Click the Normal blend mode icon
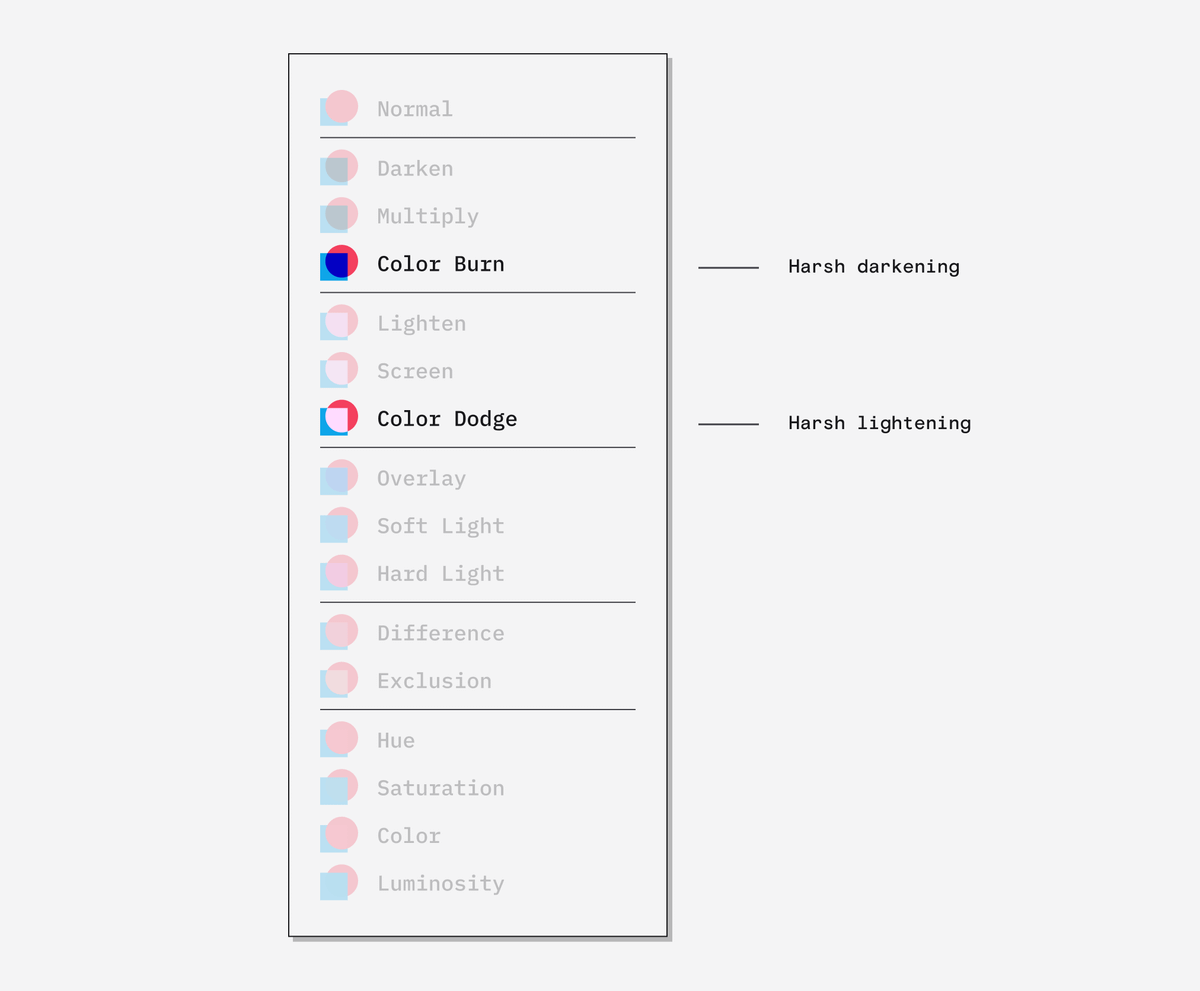The height and width of the screenshot is (991, 1200). [x=338, y=108]
